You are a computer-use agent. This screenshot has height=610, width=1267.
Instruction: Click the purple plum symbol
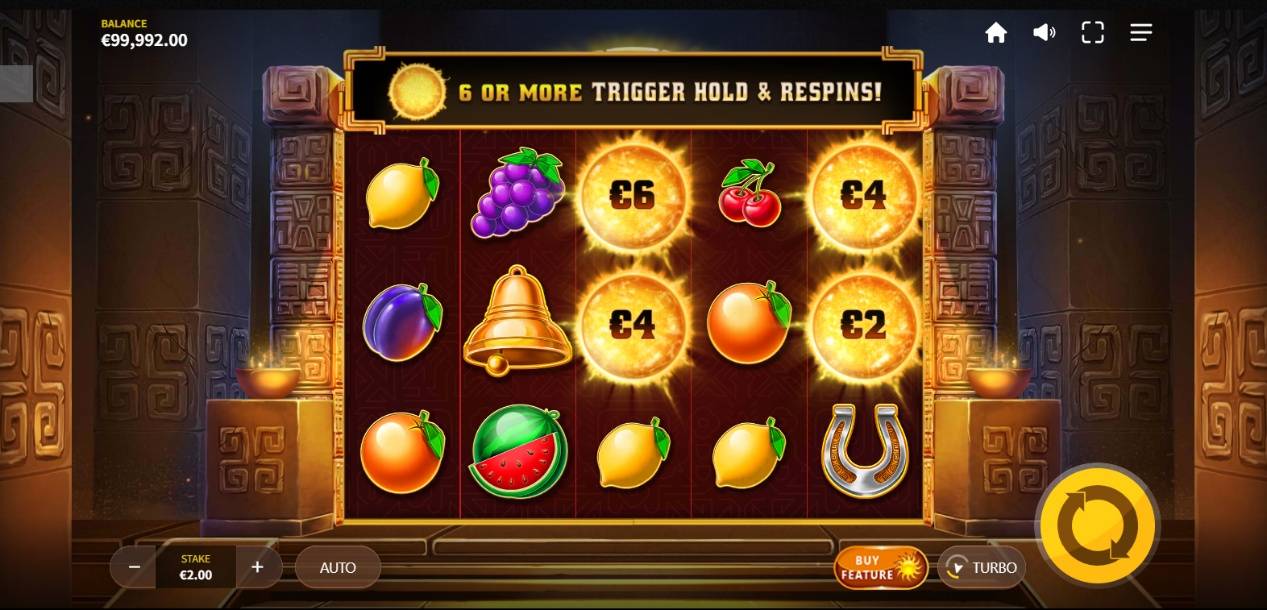click(402, 321)
